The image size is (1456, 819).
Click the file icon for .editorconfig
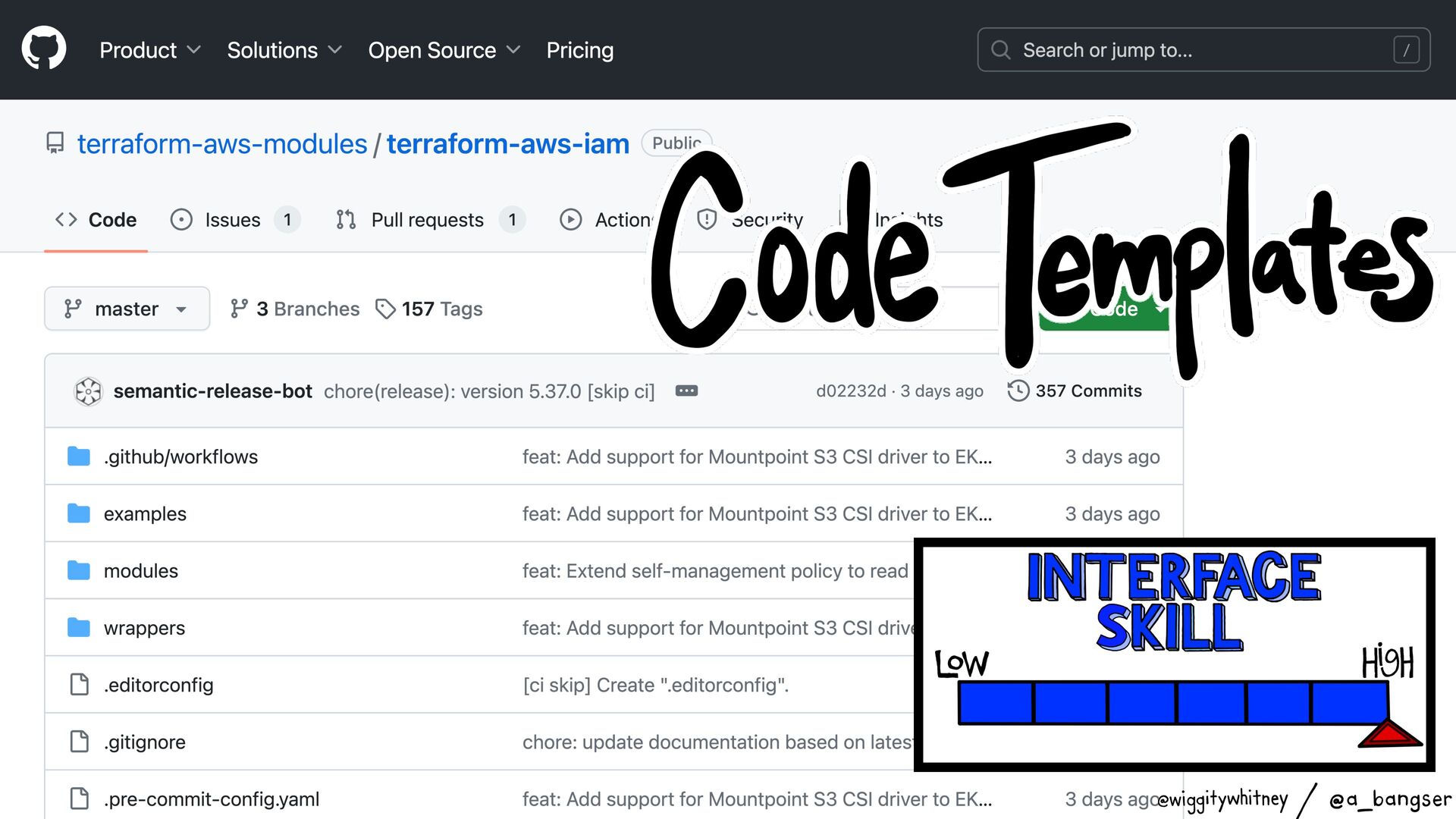[79, 685]
